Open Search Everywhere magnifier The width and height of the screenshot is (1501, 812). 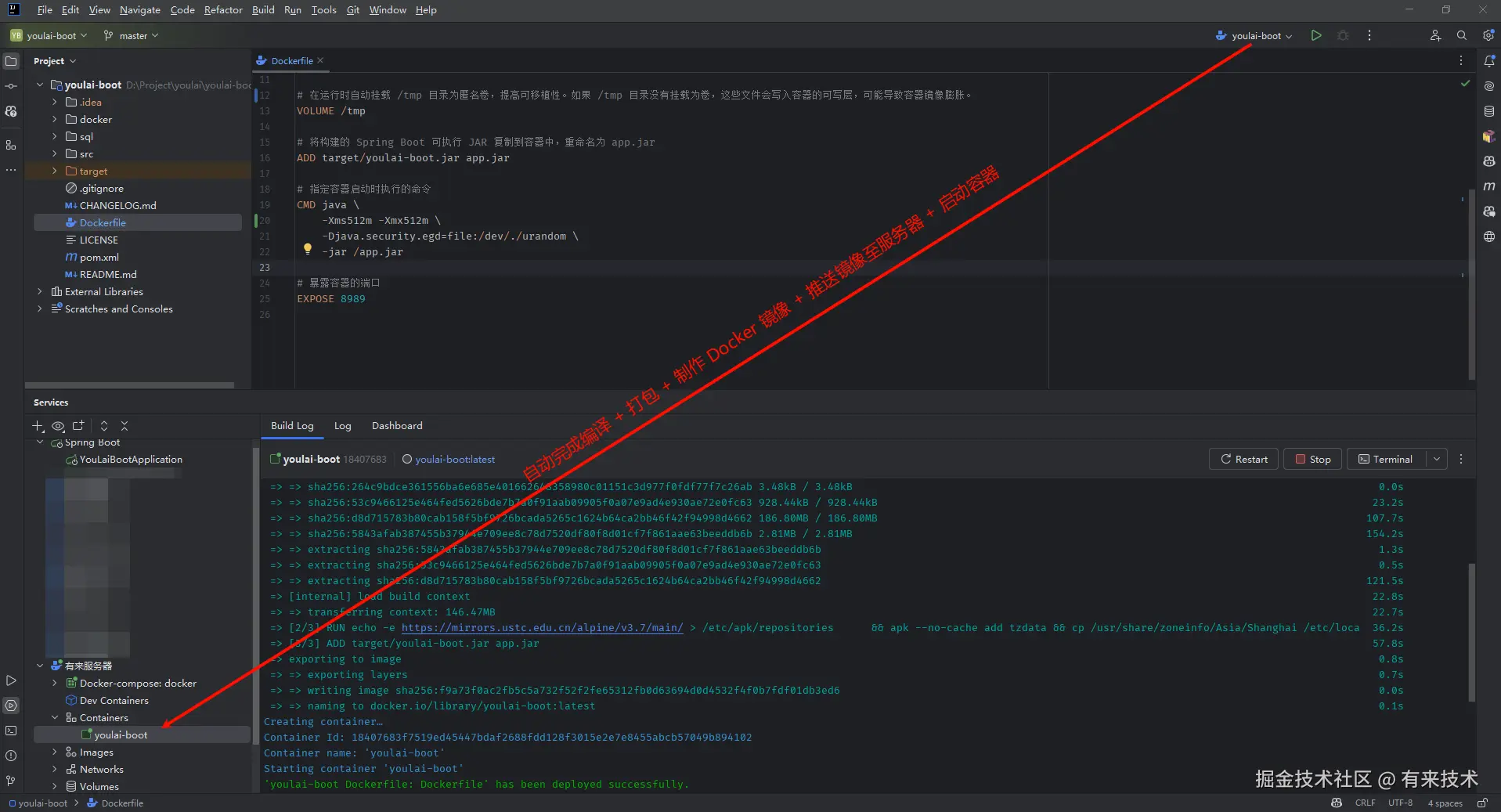click(1462, 35)
